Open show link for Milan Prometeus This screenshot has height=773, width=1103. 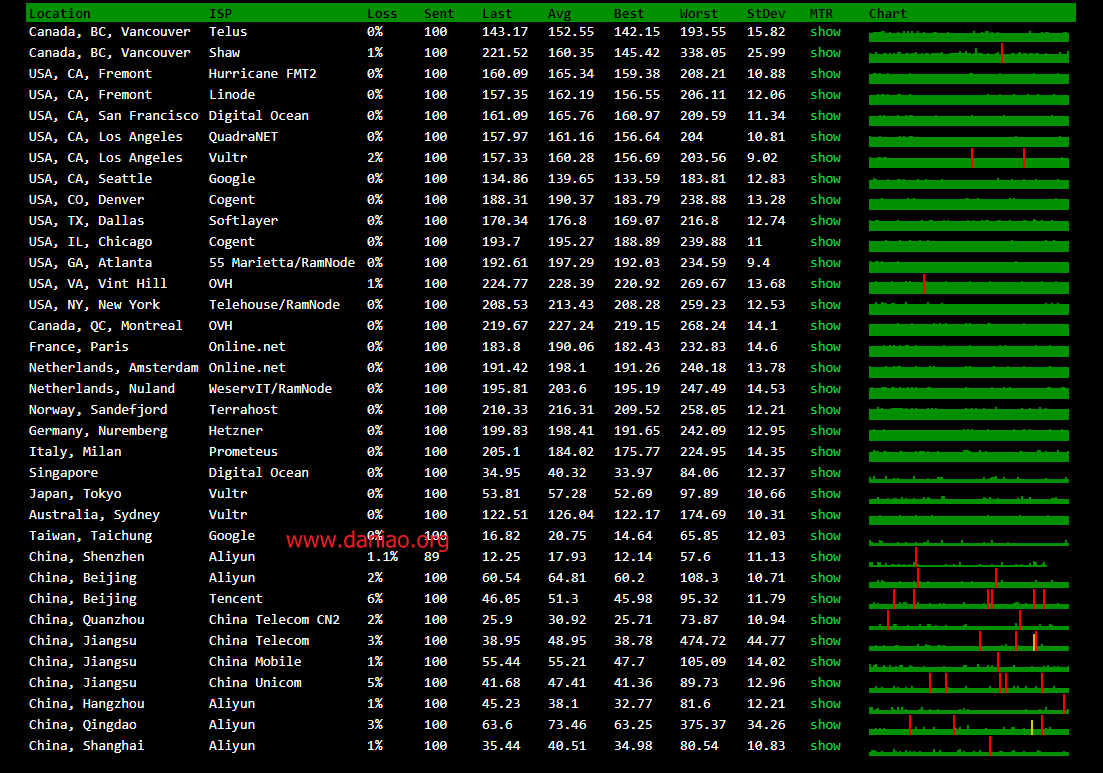[x=825, y=452]
